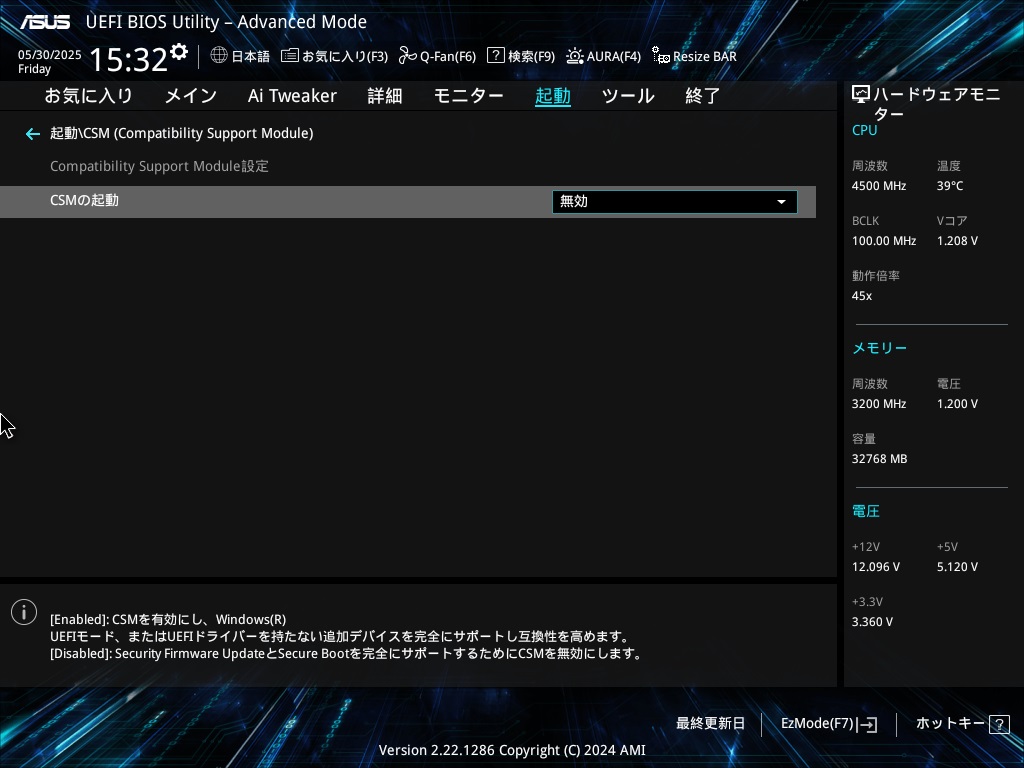The image size is (1024, 768).
Task: Go back using the left arrow icon
Action: tap(33, 134)
